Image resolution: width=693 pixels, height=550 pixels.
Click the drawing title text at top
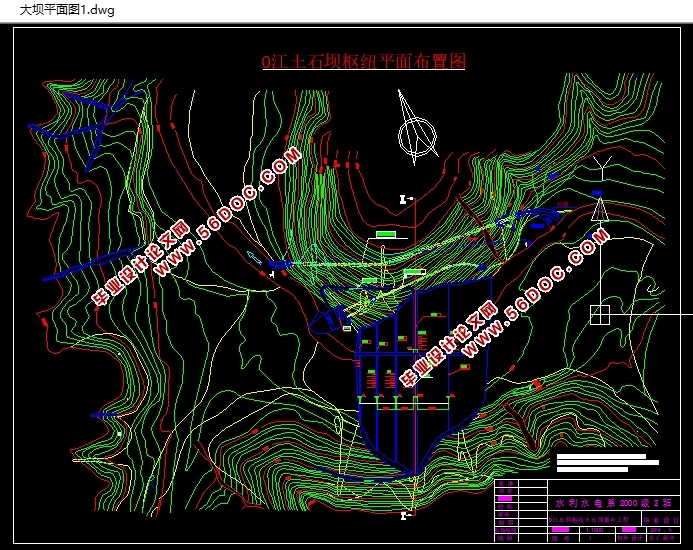click(x=364, y=61)
